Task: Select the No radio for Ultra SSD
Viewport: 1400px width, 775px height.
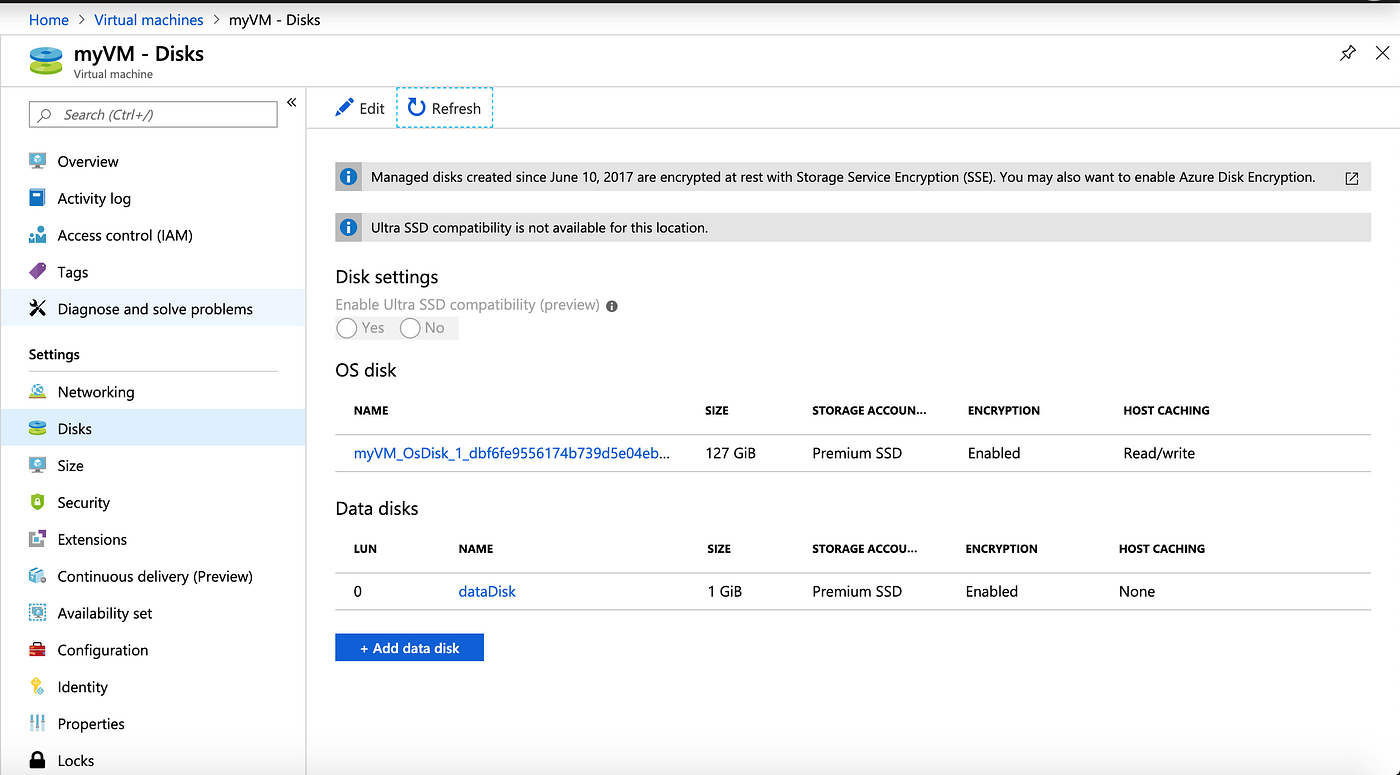Action: click(409, 327)
